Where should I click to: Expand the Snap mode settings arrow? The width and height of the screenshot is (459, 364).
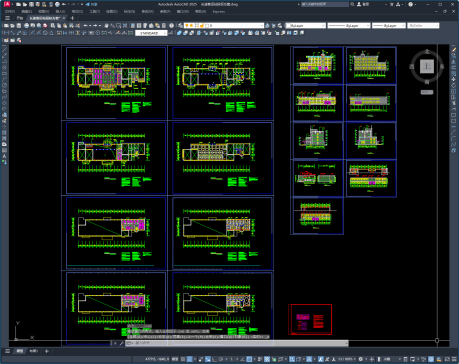pos(195,359)
